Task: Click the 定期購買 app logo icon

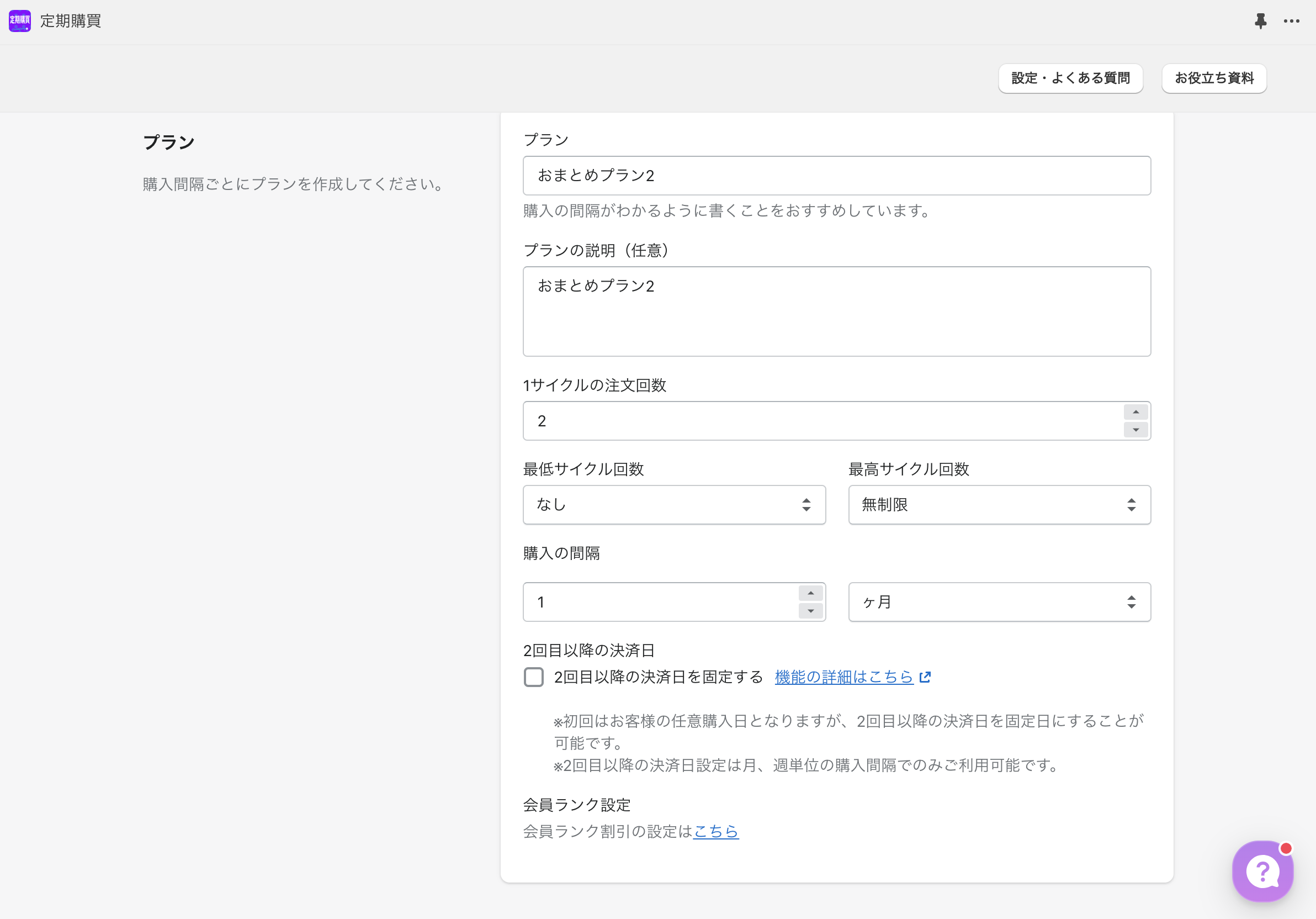Action: 19,20
